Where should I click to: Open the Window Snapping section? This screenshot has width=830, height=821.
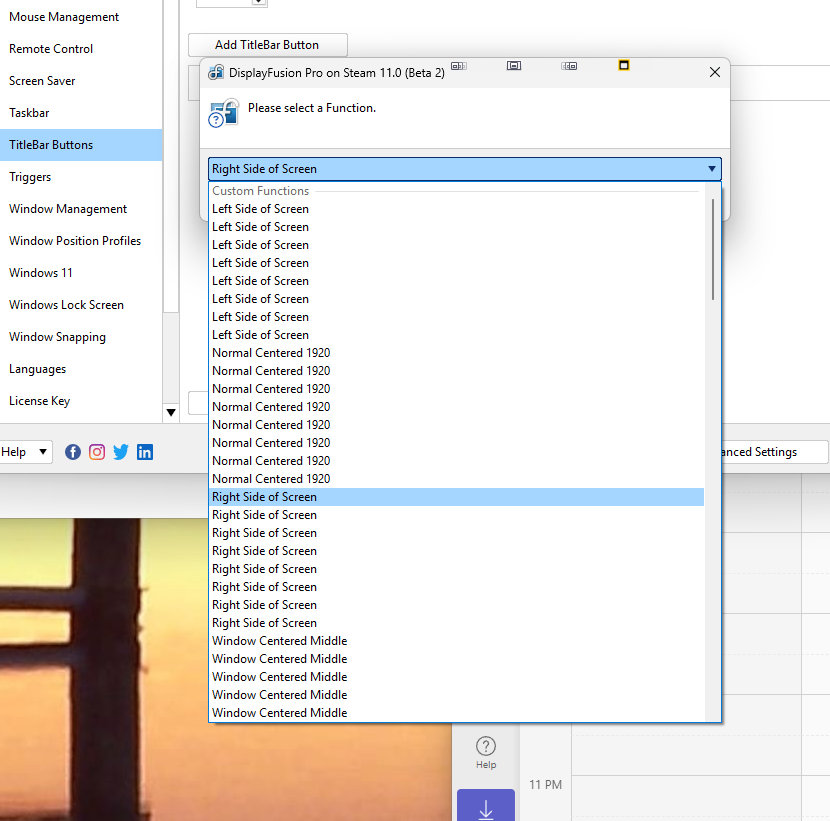tap(57, 337)
